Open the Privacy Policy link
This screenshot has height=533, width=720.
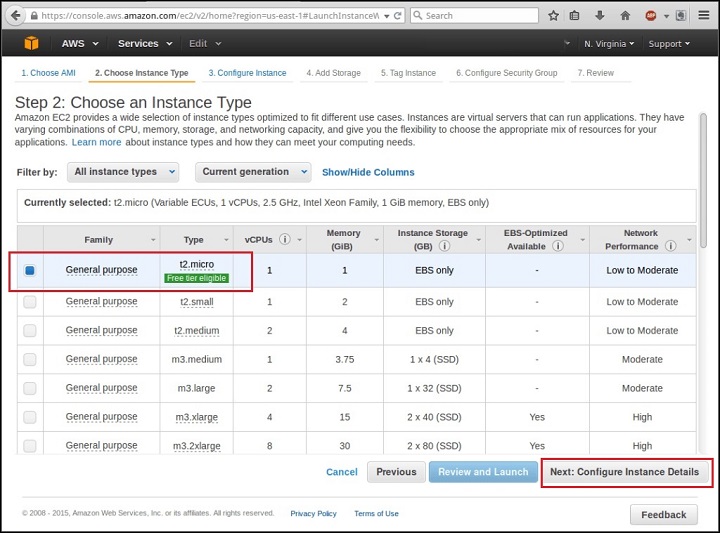pyautogui.click(x=313, y=514)
